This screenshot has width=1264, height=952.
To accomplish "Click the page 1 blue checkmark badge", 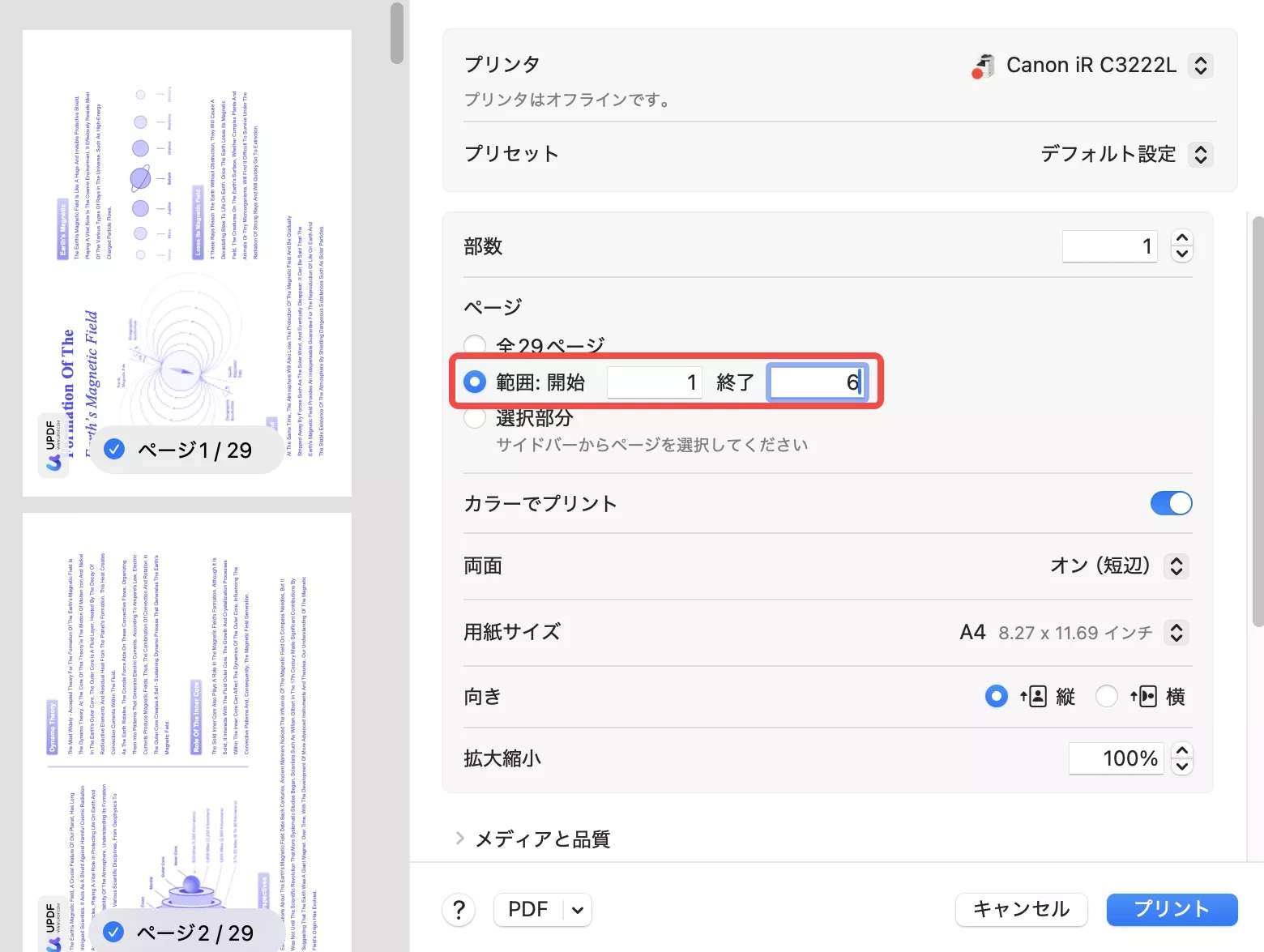I will coord(115,450).
